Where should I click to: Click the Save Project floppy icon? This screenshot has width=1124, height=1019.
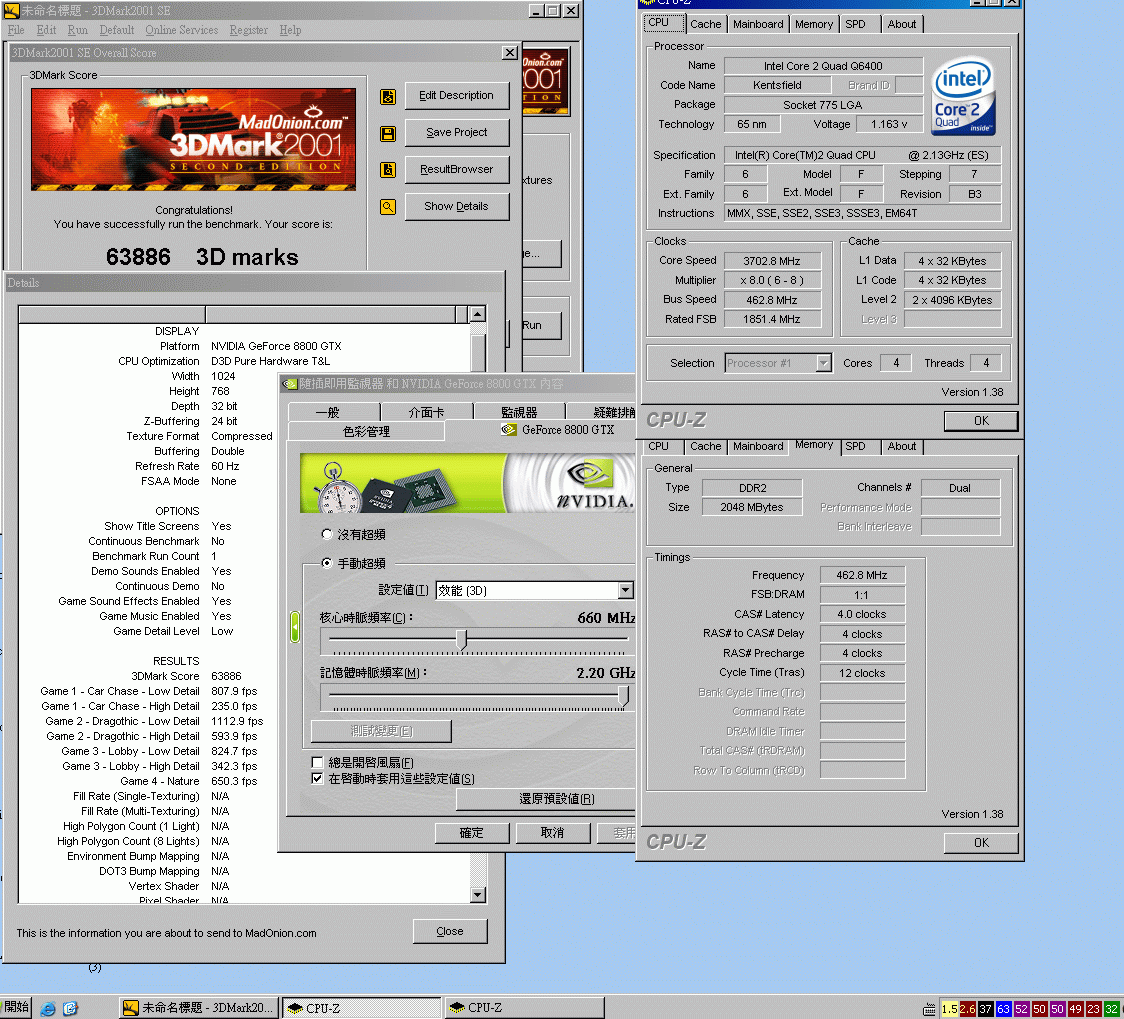coord(388,134)
